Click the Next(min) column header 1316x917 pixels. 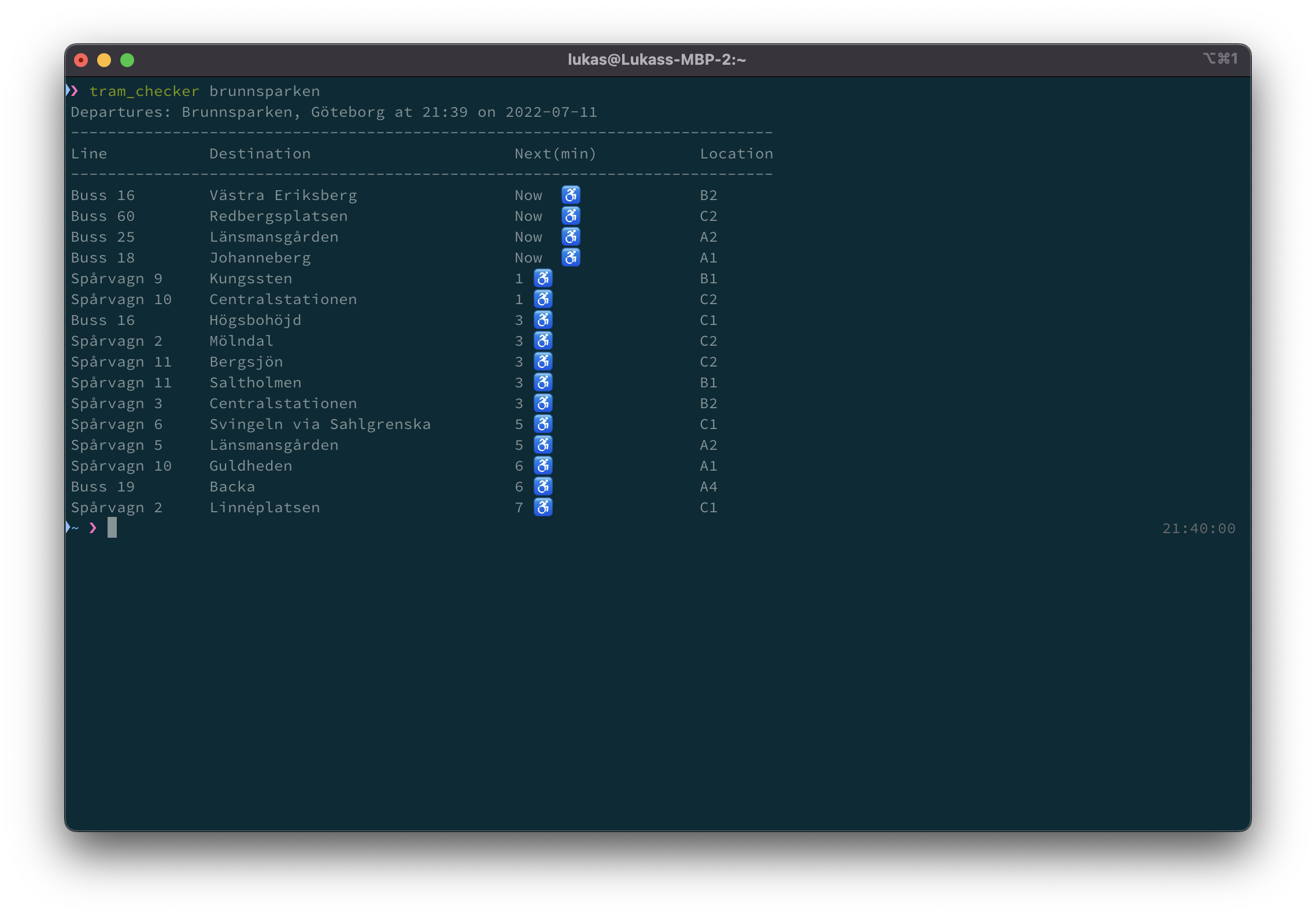[556, 154]
